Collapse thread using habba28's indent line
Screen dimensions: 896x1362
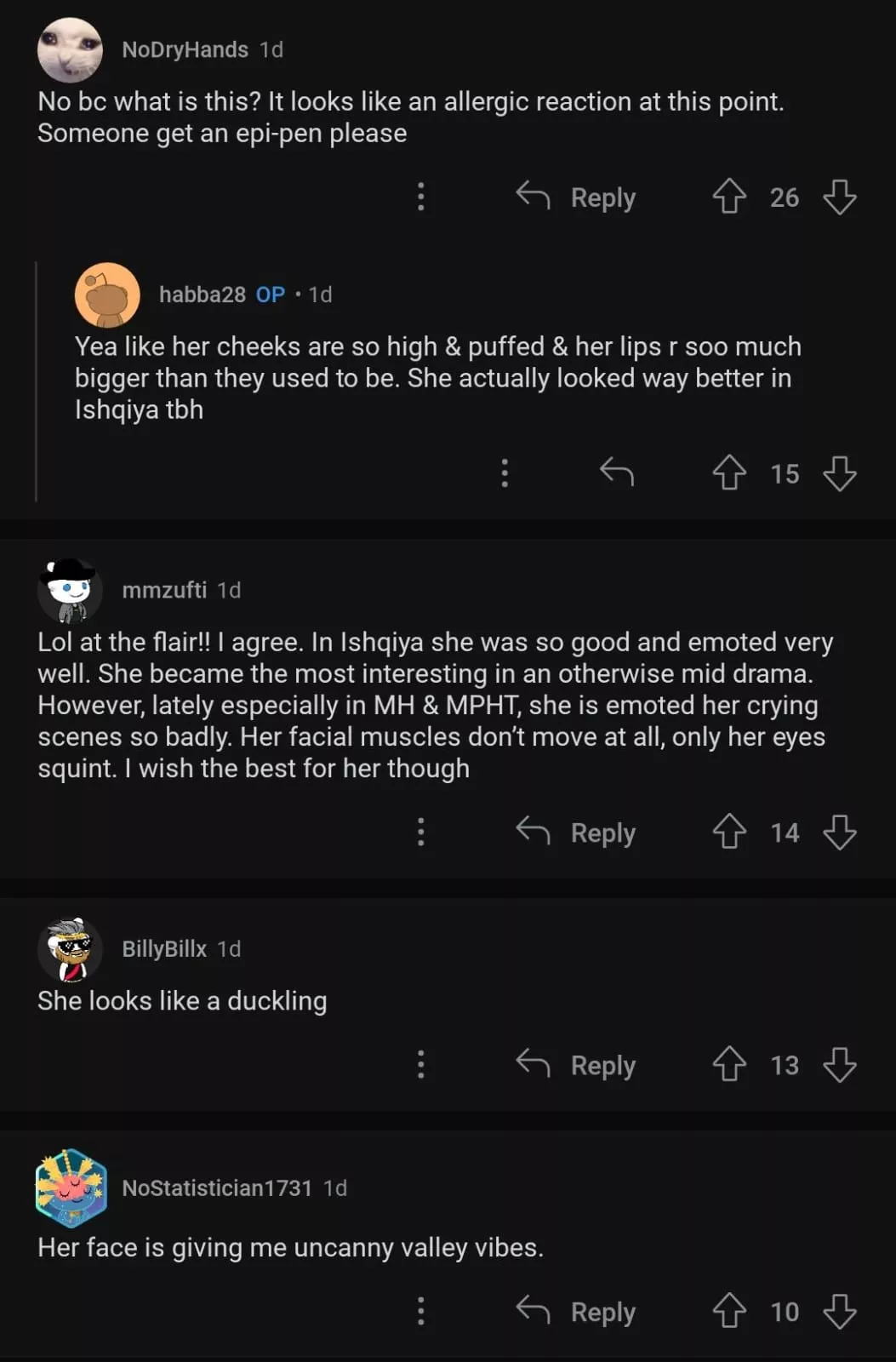(36, 381)
